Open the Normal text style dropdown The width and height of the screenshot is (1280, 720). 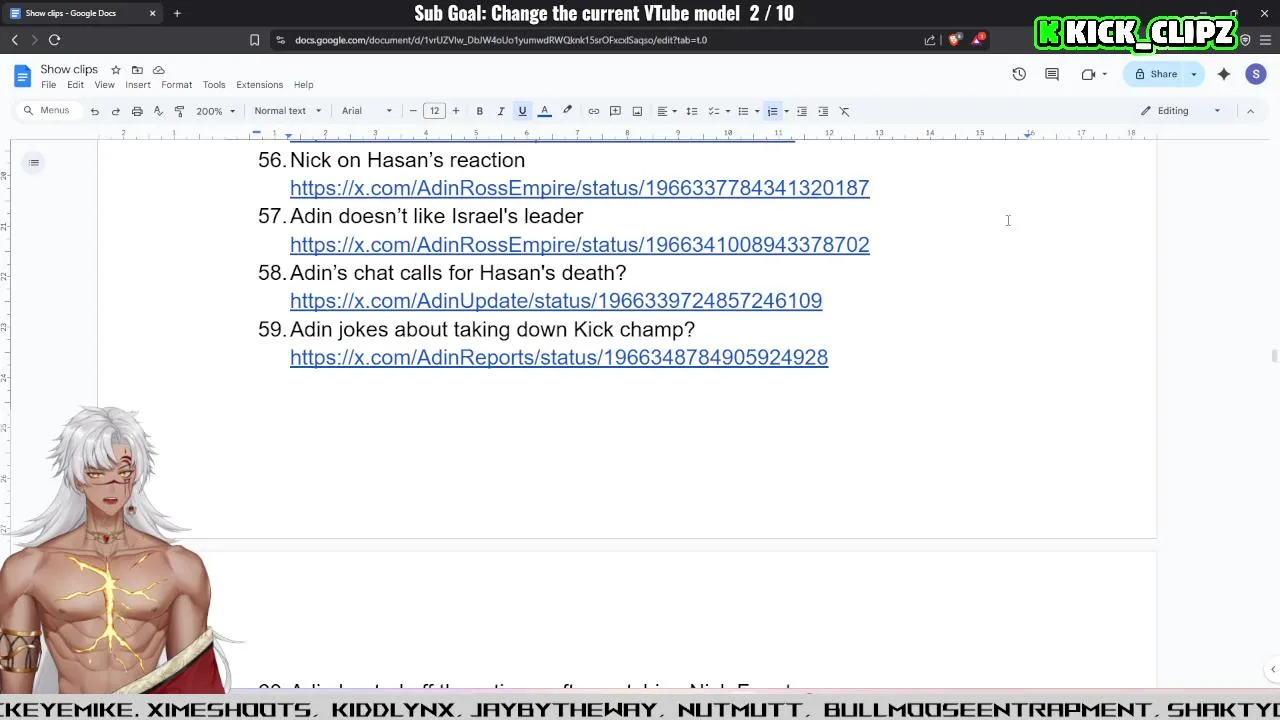click(288, 111)
